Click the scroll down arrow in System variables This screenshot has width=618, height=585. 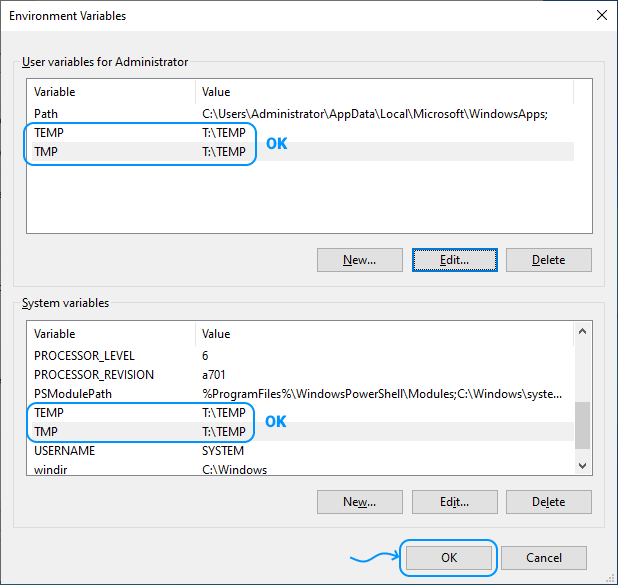(583, 466)
